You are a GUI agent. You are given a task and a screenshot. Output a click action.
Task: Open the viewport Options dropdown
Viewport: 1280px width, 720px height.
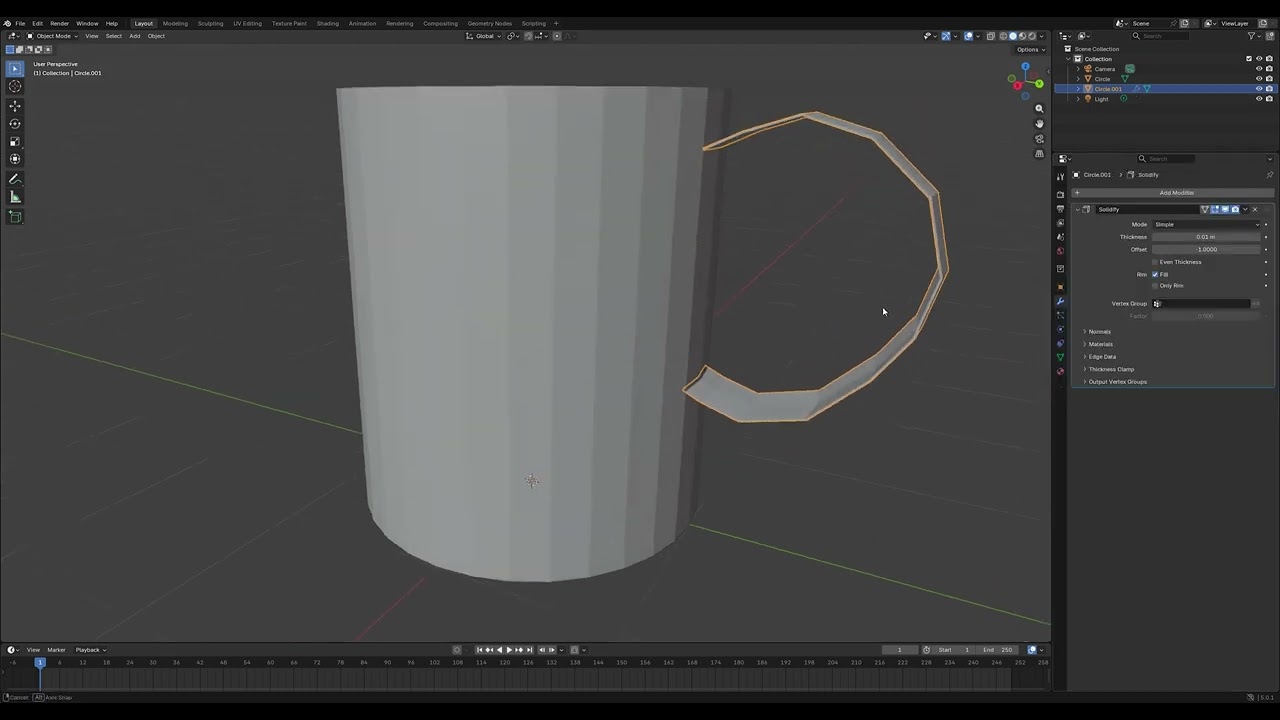[1029, 49]
